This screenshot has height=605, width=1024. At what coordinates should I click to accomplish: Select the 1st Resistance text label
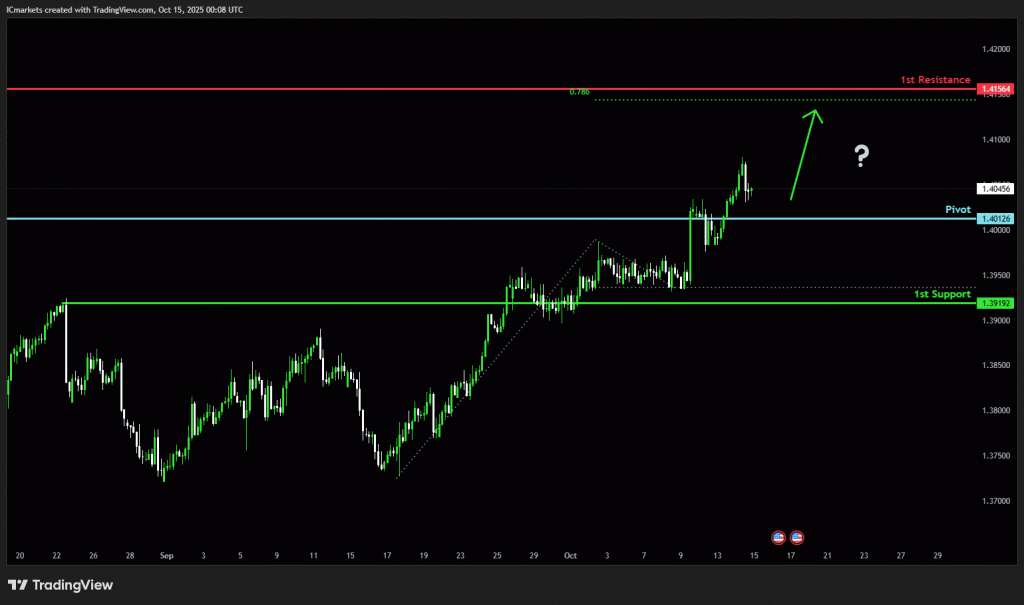tap(935, 80)
